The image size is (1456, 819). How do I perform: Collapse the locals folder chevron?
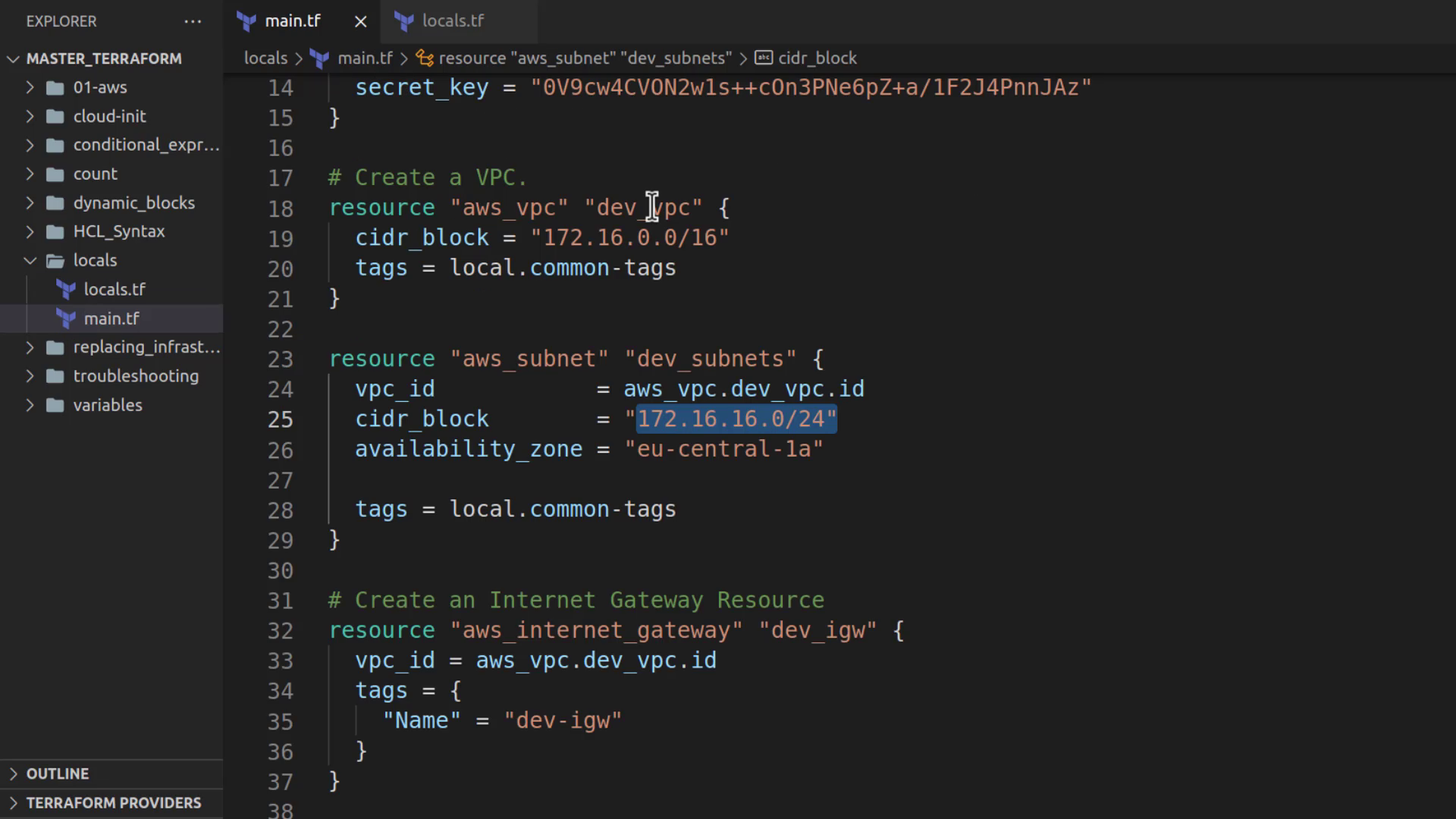tap(30, 260)
